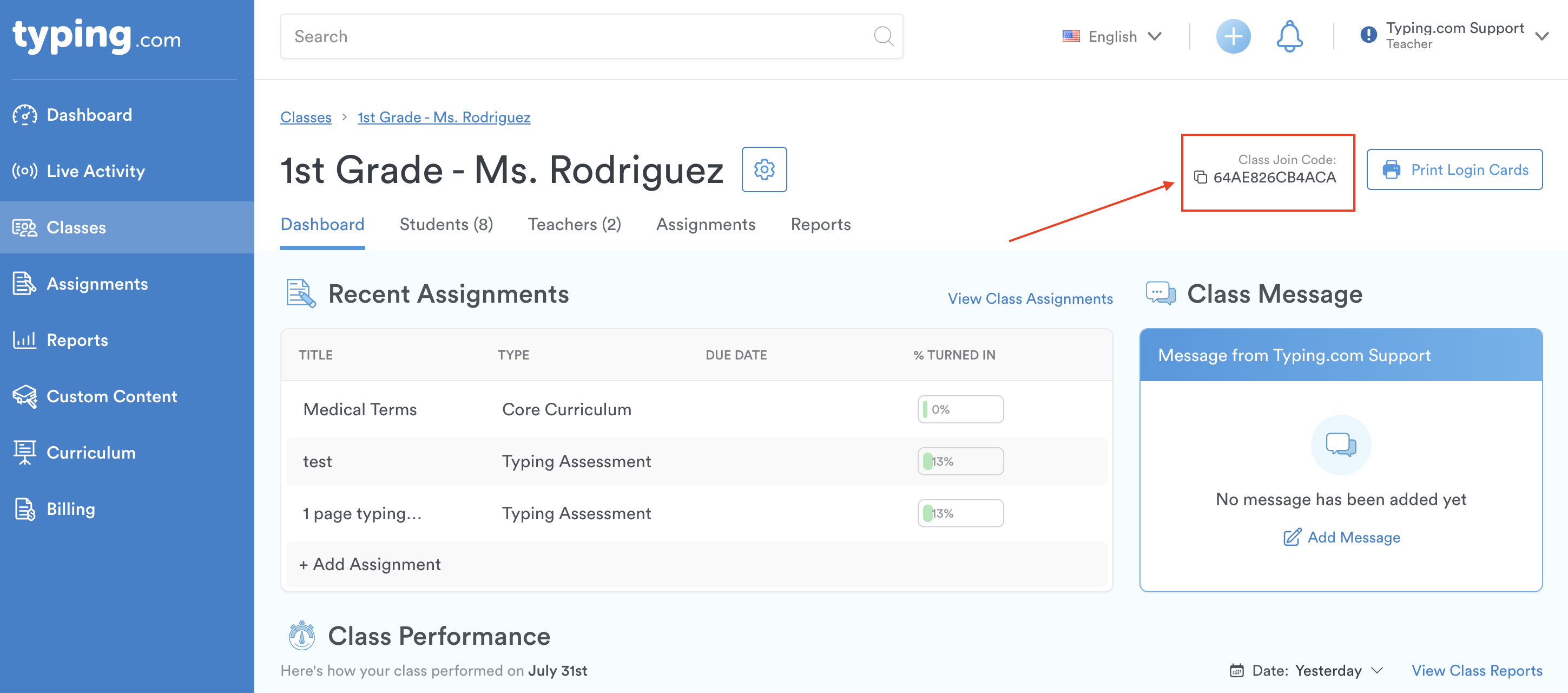Expand the English language dropdown
Screen dimensions: 1568x693
[1112, 36]
